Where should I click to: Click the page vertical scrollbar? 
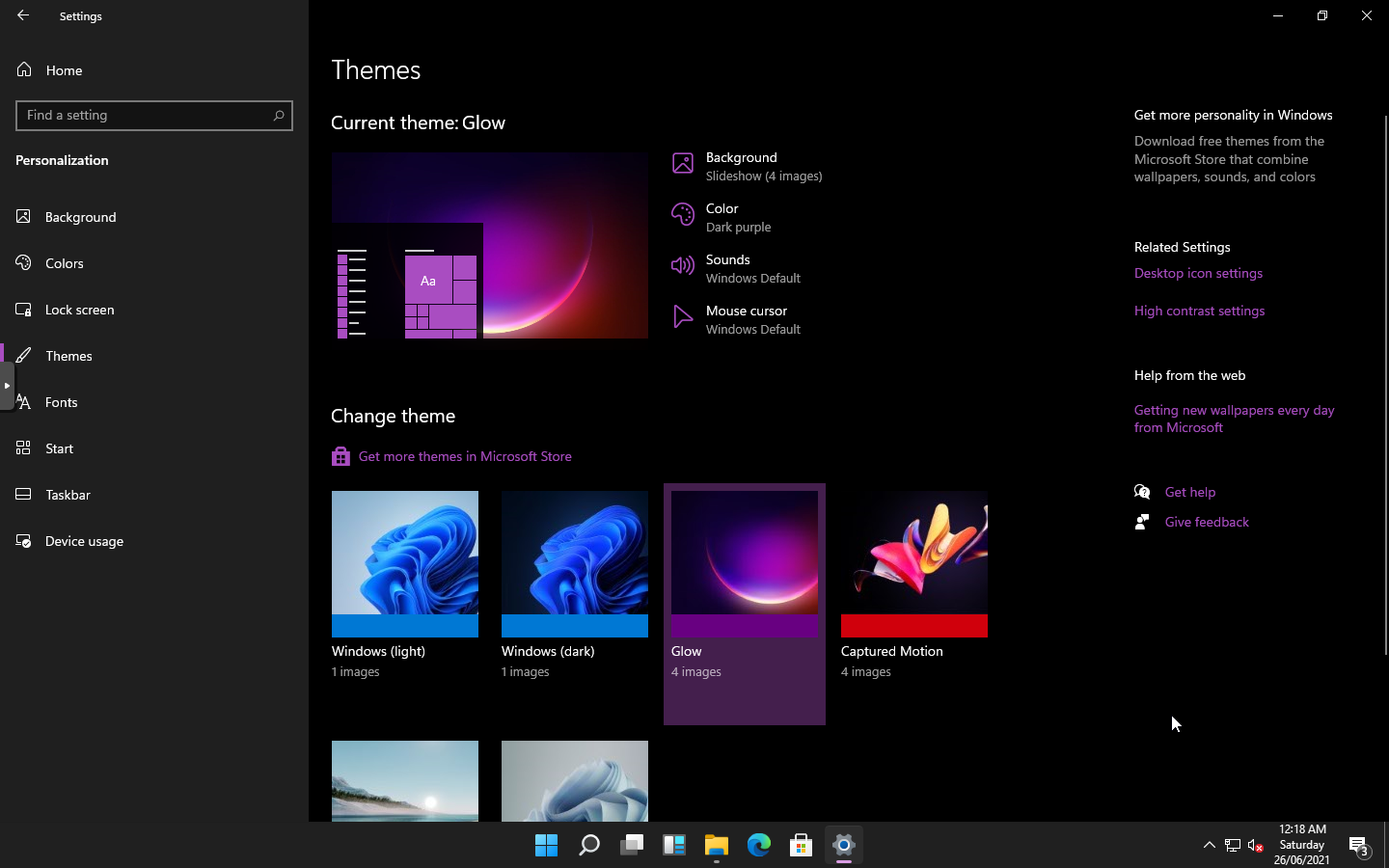click(1385, 386)
